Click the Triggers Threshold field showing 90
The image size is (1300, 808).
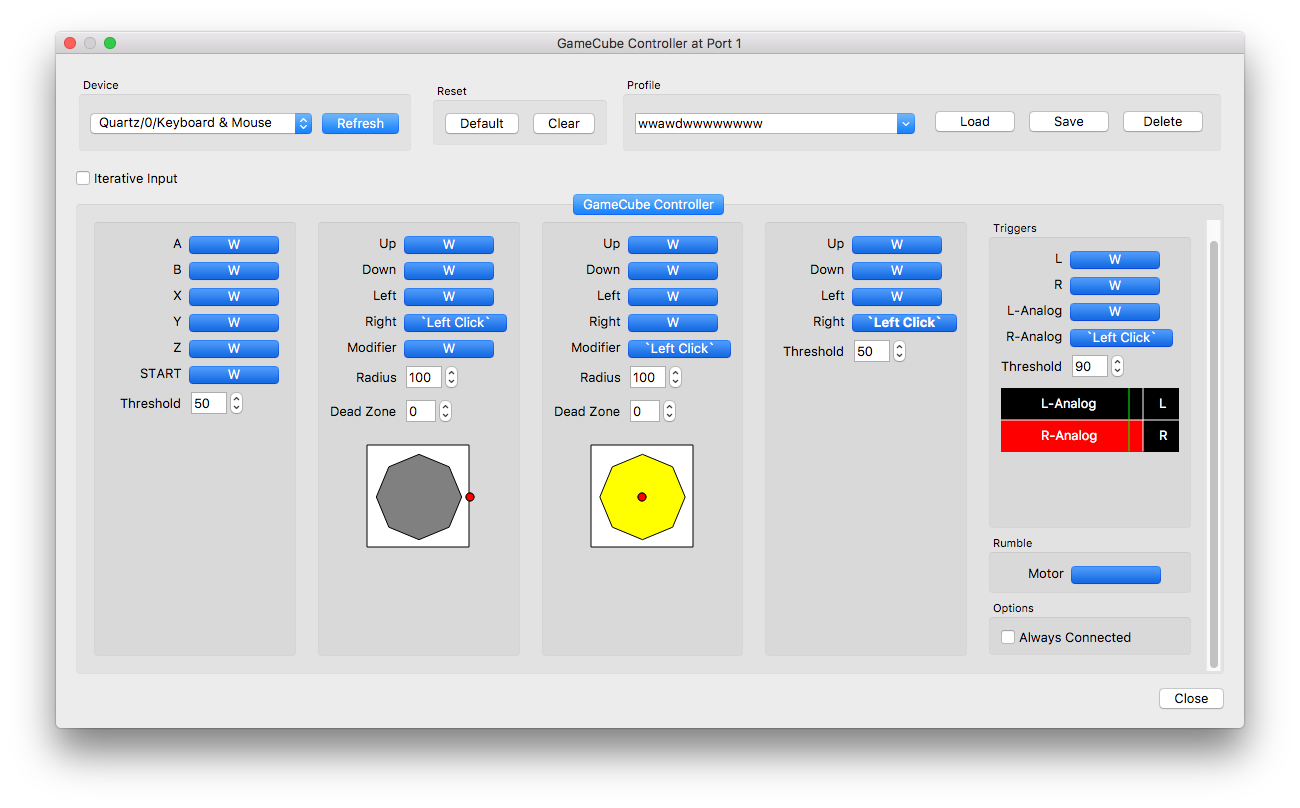click(x=1090, y=366)
